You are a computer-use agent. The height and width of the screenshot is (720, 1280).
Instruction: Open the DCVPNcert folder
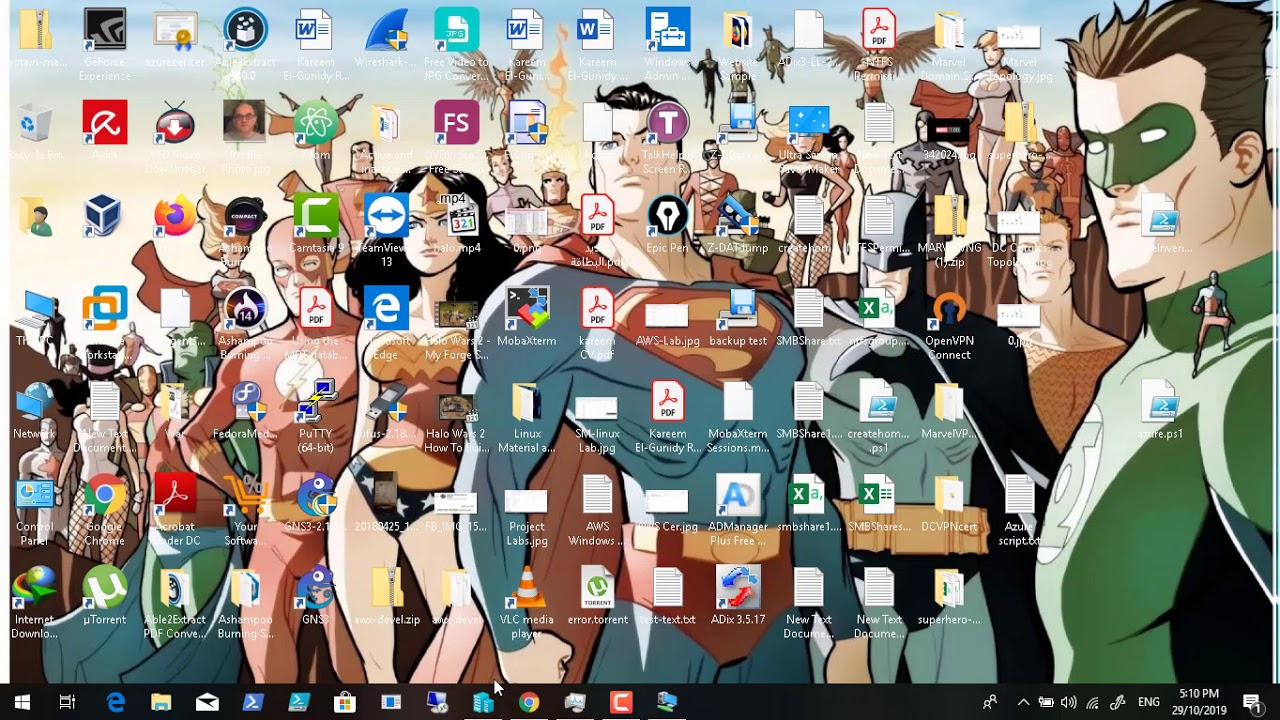click(x=949, y=495)
